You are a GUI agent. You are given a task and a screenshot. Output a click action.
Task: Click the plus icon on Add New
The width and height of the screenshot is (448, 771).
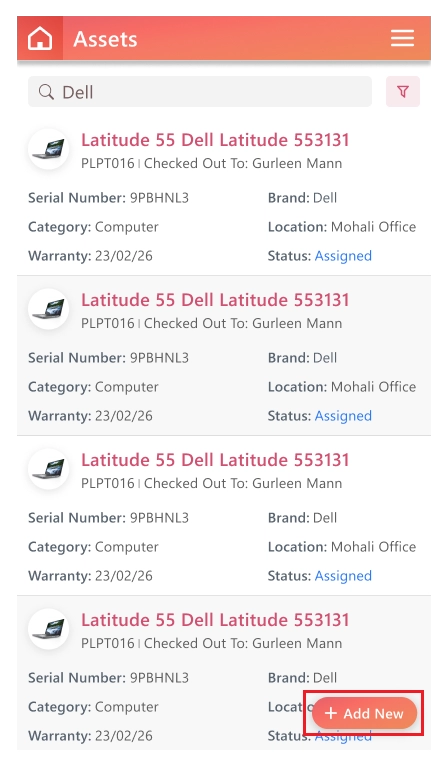point(331,713)
